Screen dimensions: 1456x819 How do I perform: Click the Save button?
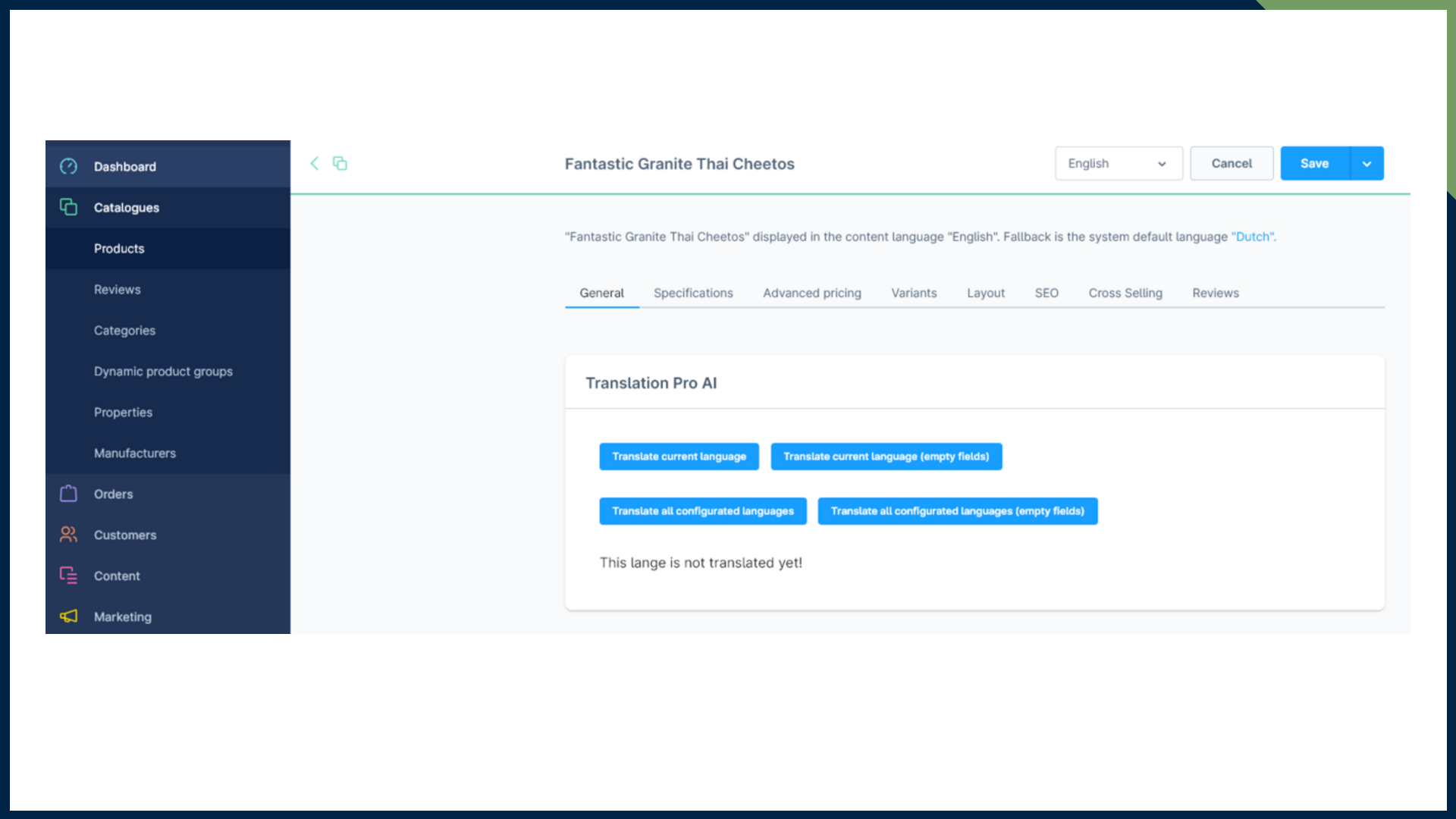(x=1314, y=163)
